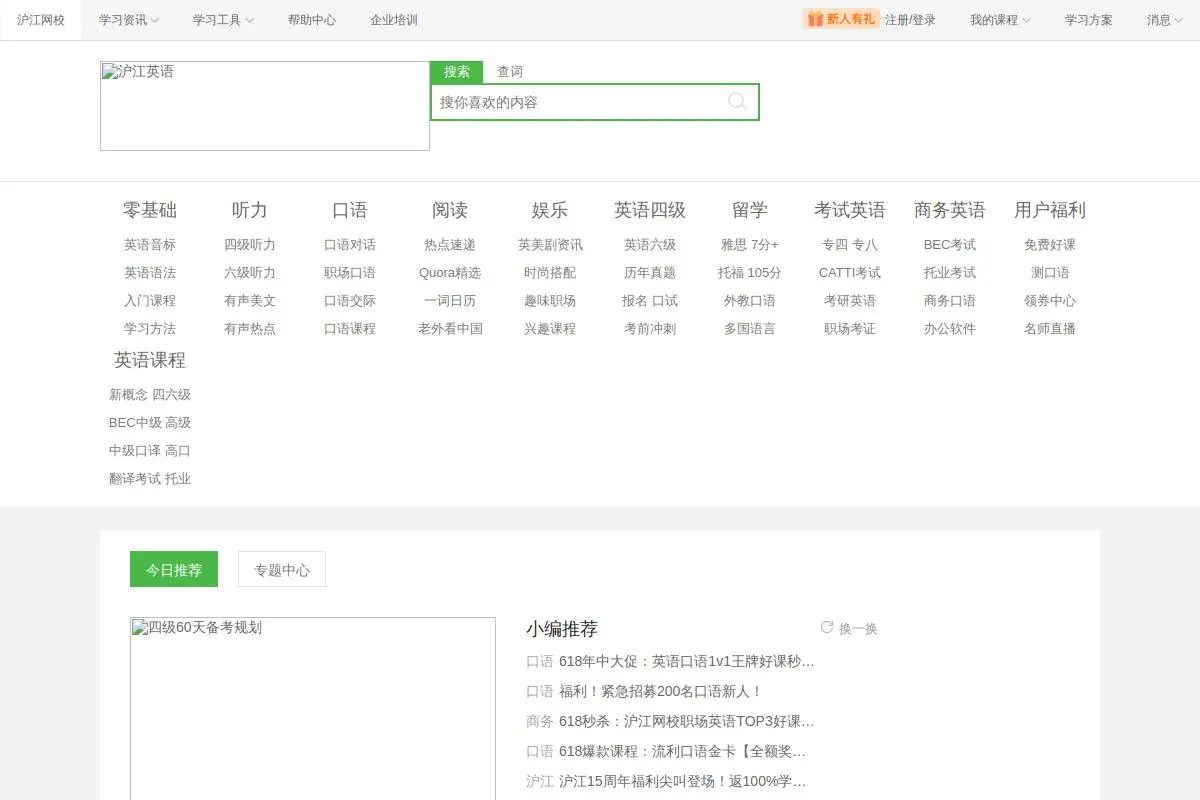Open the 沪江英语 logo image
Viewport: 1200px width, 800px height.
click(265, 106)
